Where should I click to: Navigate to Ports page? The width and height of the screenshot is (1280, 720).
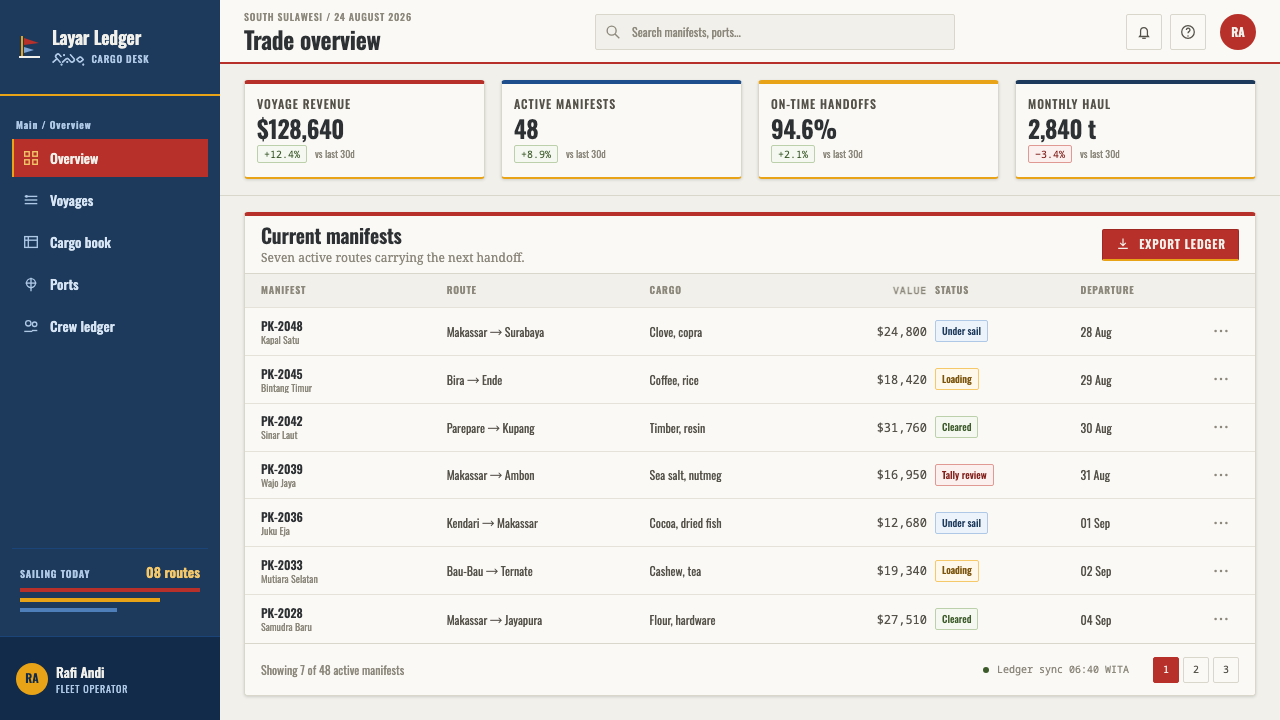tap(110, 284)
